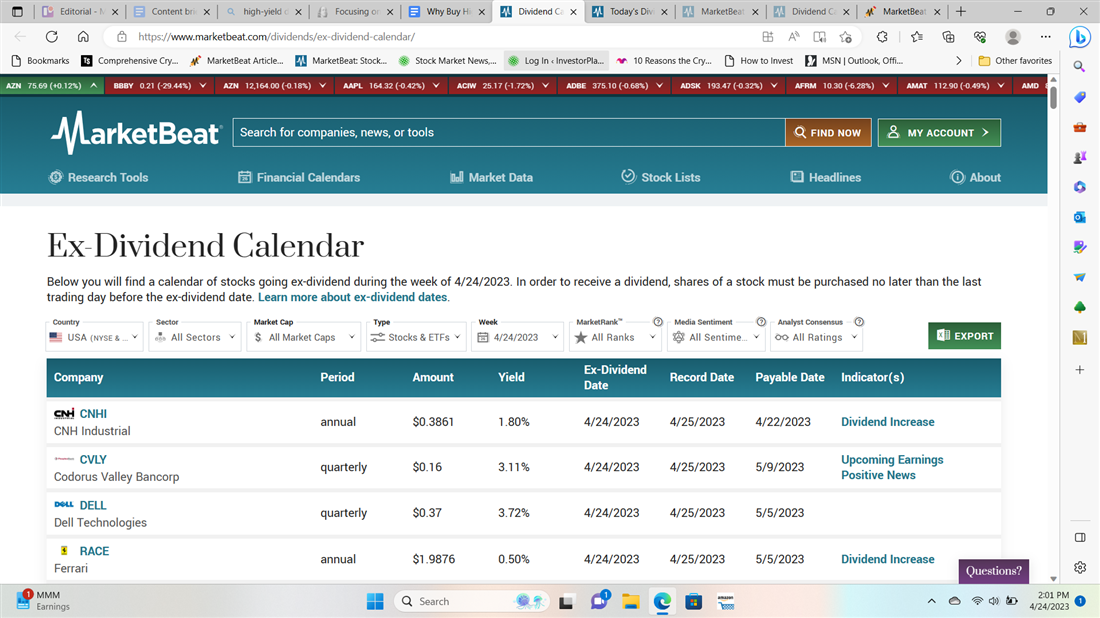Viewport: 1100px width, 618px height.
Task: Add a sidebar app with plus icon
Action: [1080, 370]
